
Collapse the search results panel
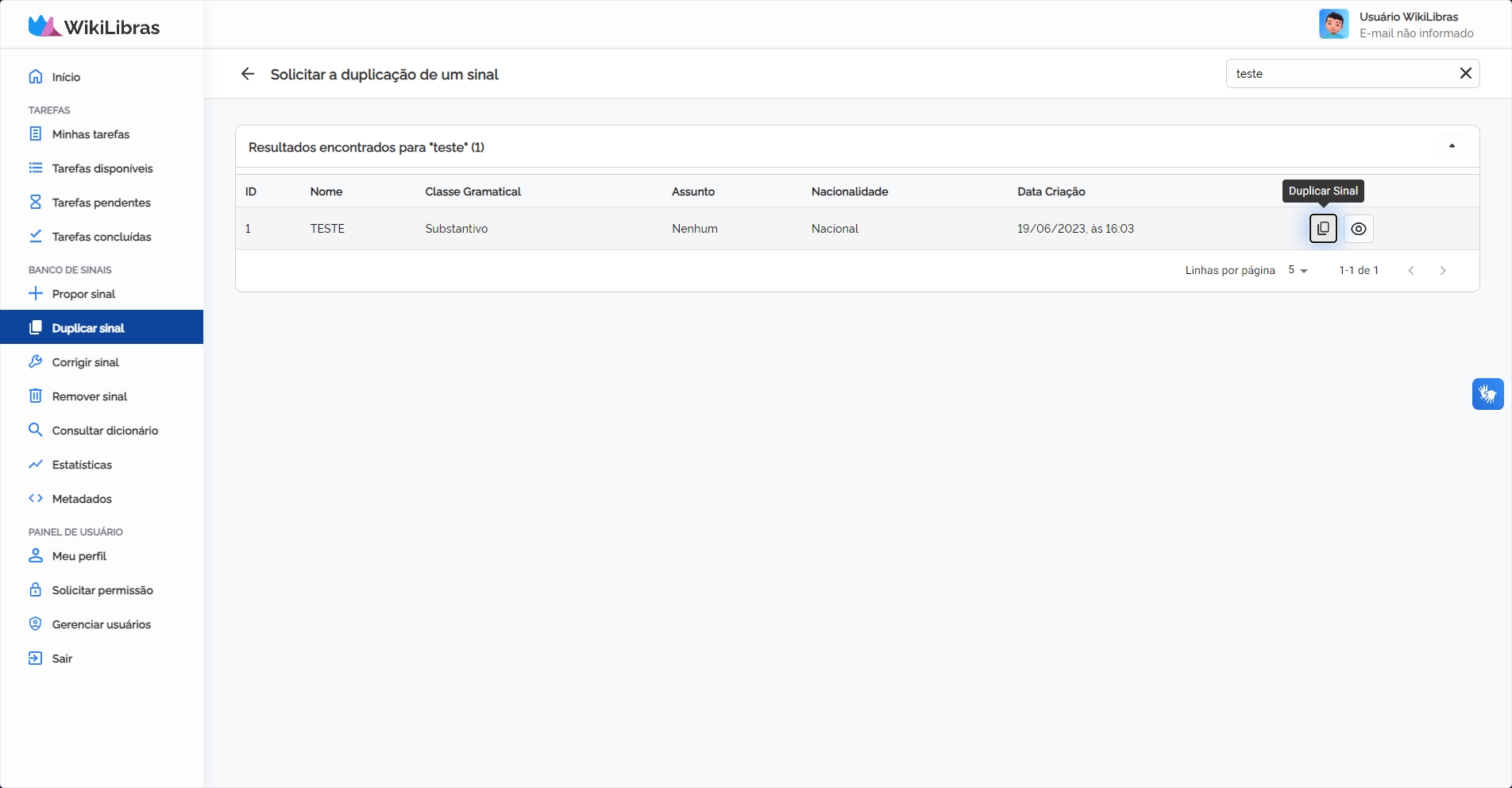1452,146
